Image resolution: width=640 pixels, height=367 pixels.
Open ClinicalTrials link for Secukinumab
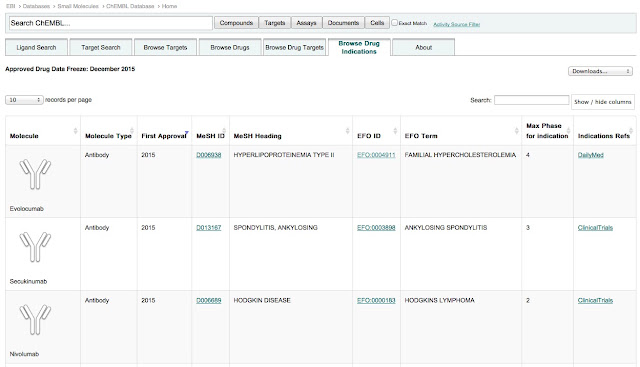[595, 227]
